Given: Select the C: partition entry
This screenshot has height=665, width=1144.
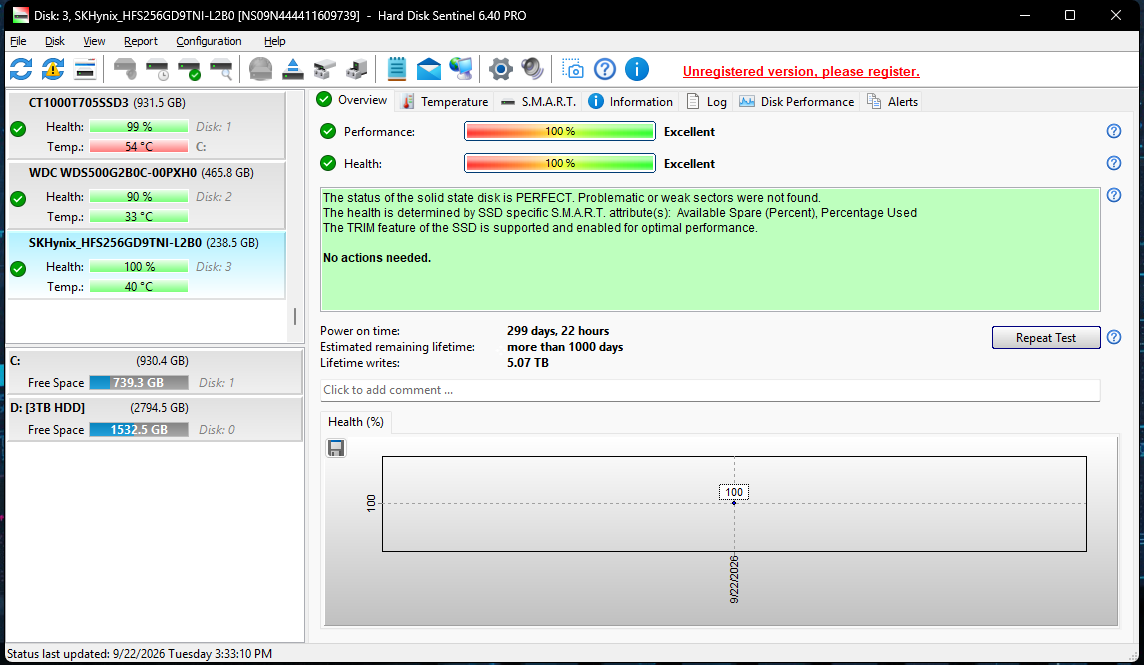Looking at the screenshot, I should [155, 372].
